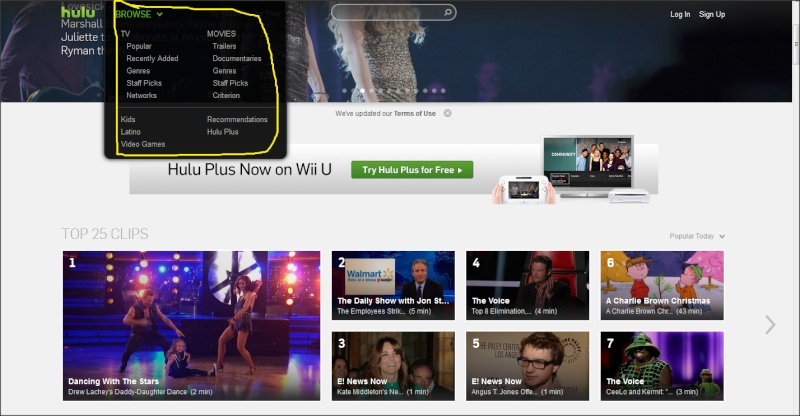Play E! News Now Kate Middleton clip
The width and height of the screenshot is (800, 416).
[393, 366]
